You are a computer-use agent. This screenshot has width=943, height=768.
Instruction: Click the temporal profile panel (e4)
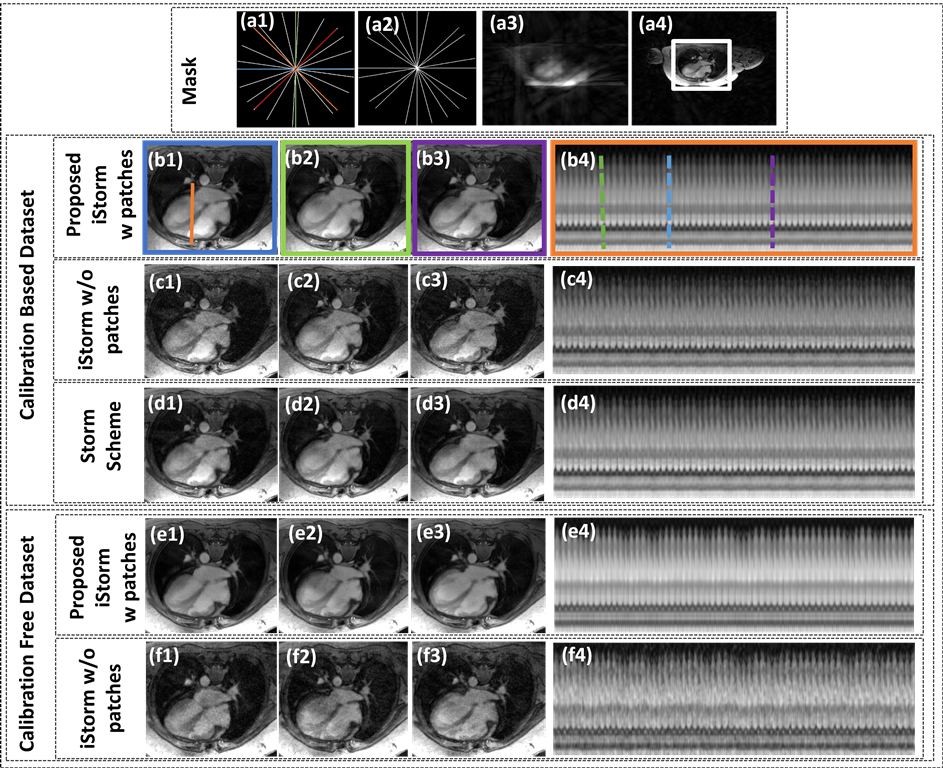tap(733, 575)
